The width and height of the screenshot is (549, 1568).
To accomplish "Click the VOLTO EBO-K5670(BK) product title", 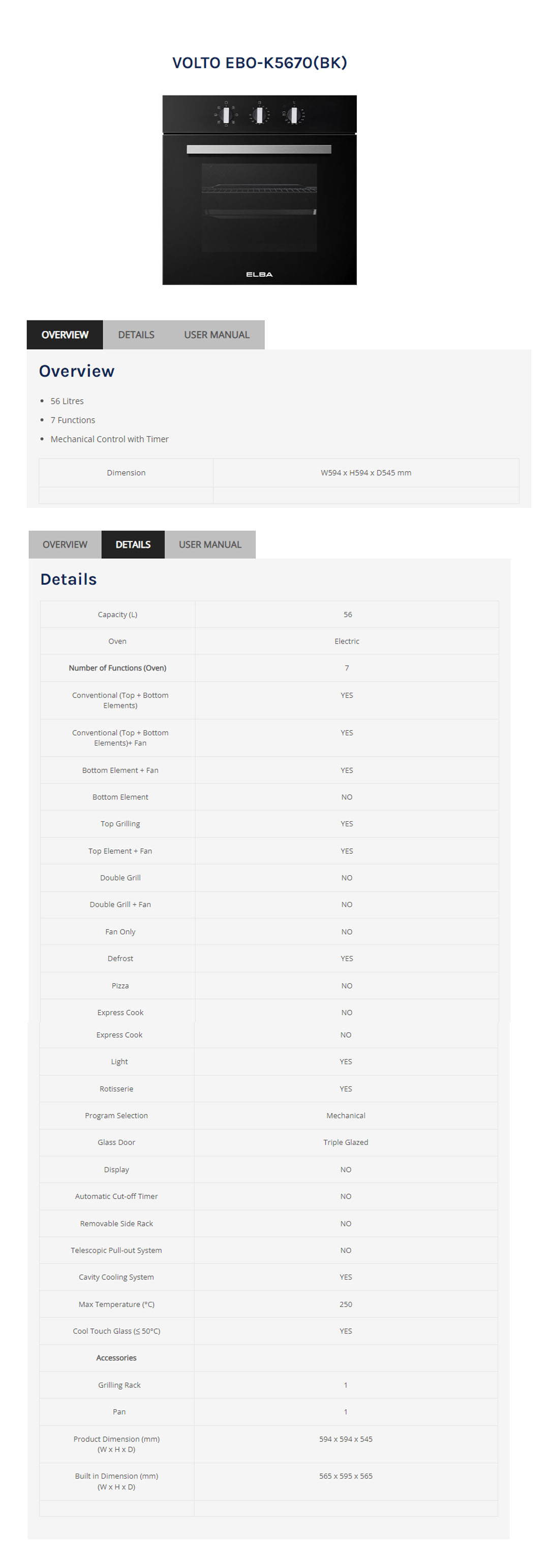I will point(260,62).
